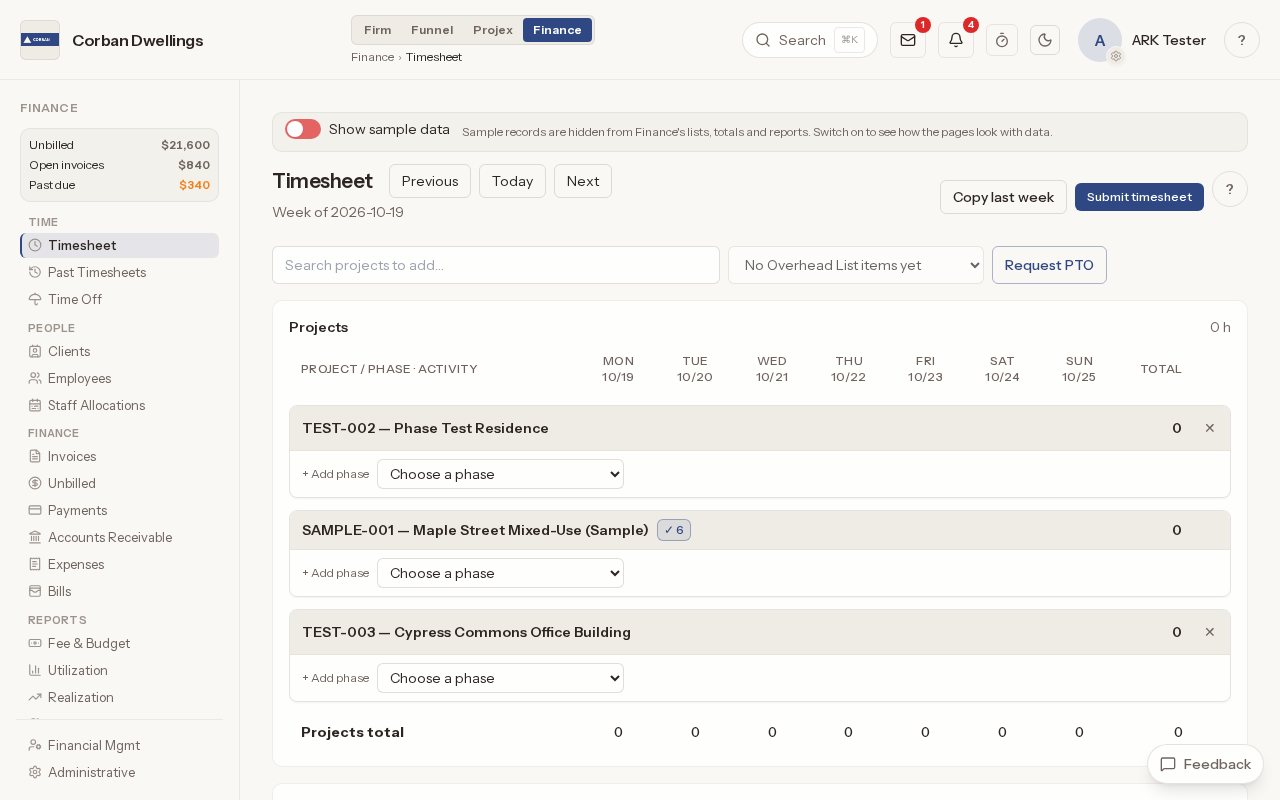Screen dimensions: 1280x800
Task: Open the ARK Tester avatar
Action: pos(1100,40)
